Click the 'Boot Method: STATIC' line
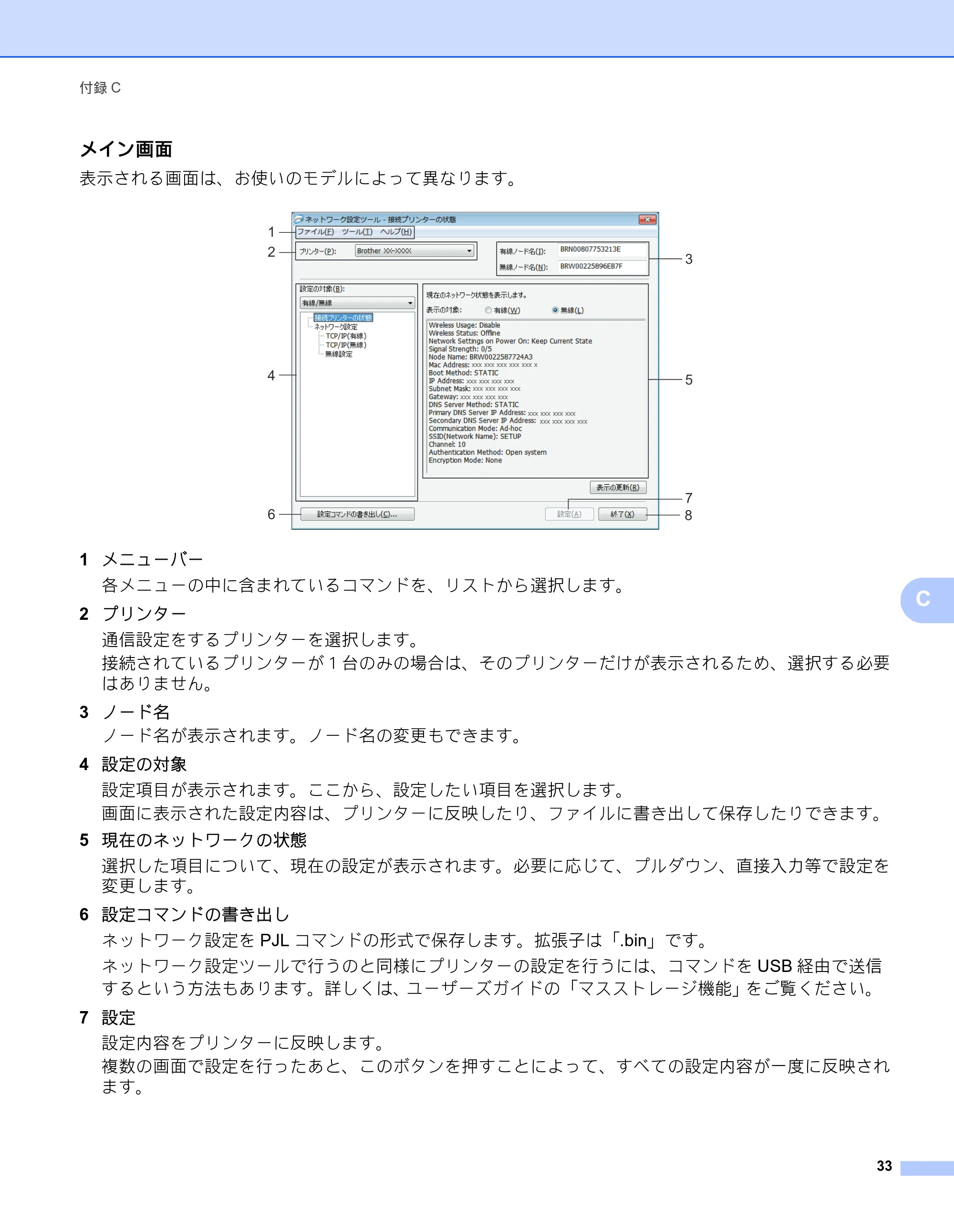This screenshot has height=1232, width=954. point(464,373)
